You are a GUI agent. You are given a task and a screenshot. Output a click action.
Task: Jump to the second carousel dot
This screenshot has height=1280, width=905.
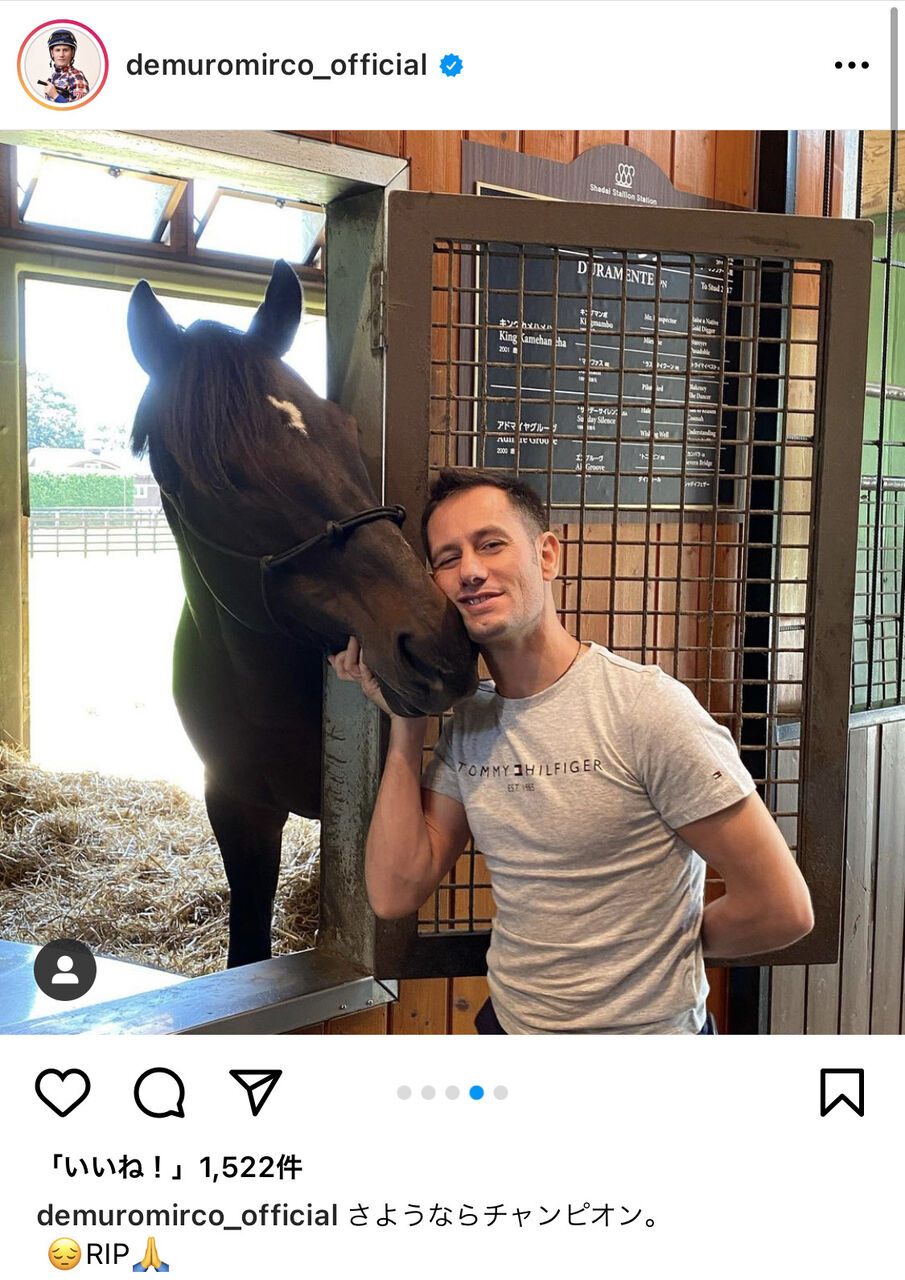428,1092
